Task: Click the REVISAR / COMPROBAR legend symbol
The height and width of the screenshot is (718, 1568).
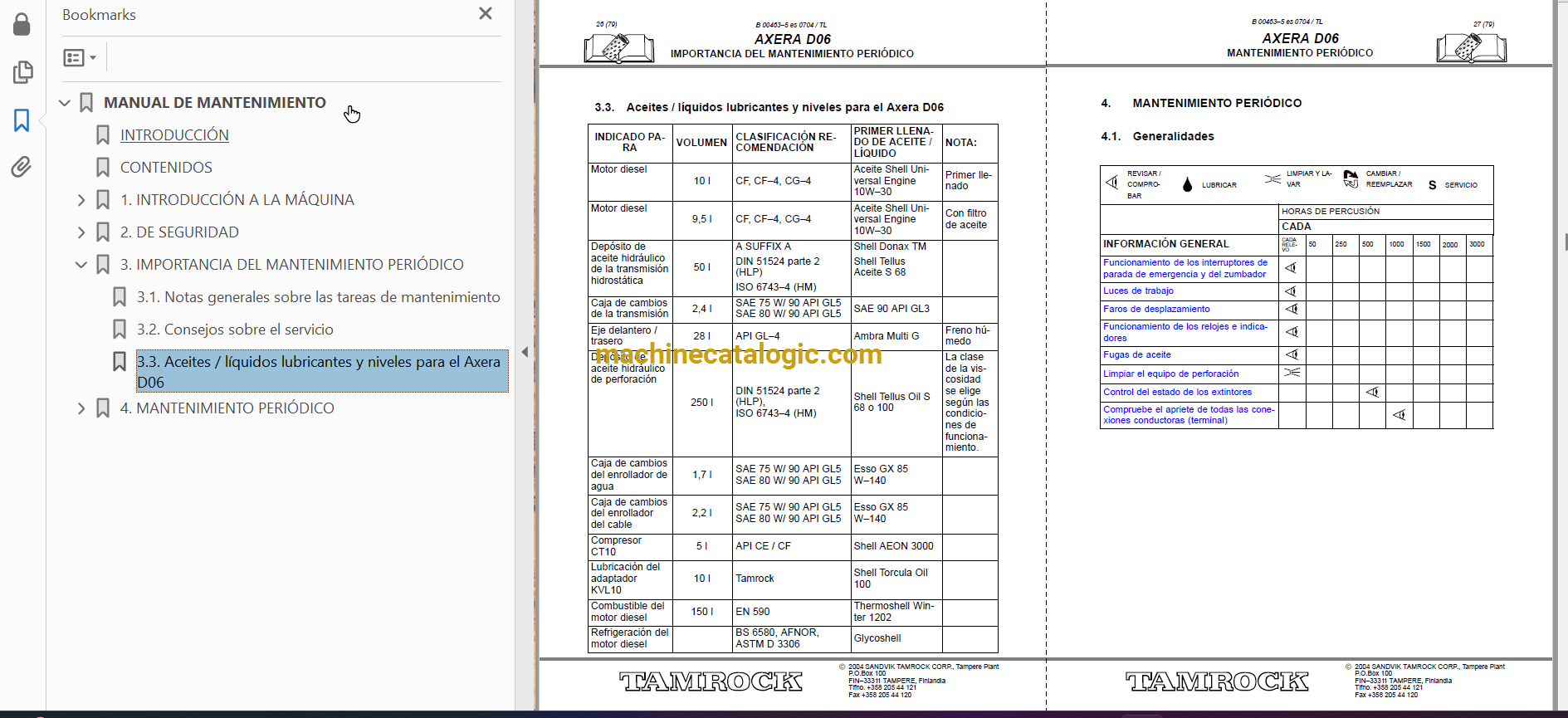Action: click(x=1112, y=182)
